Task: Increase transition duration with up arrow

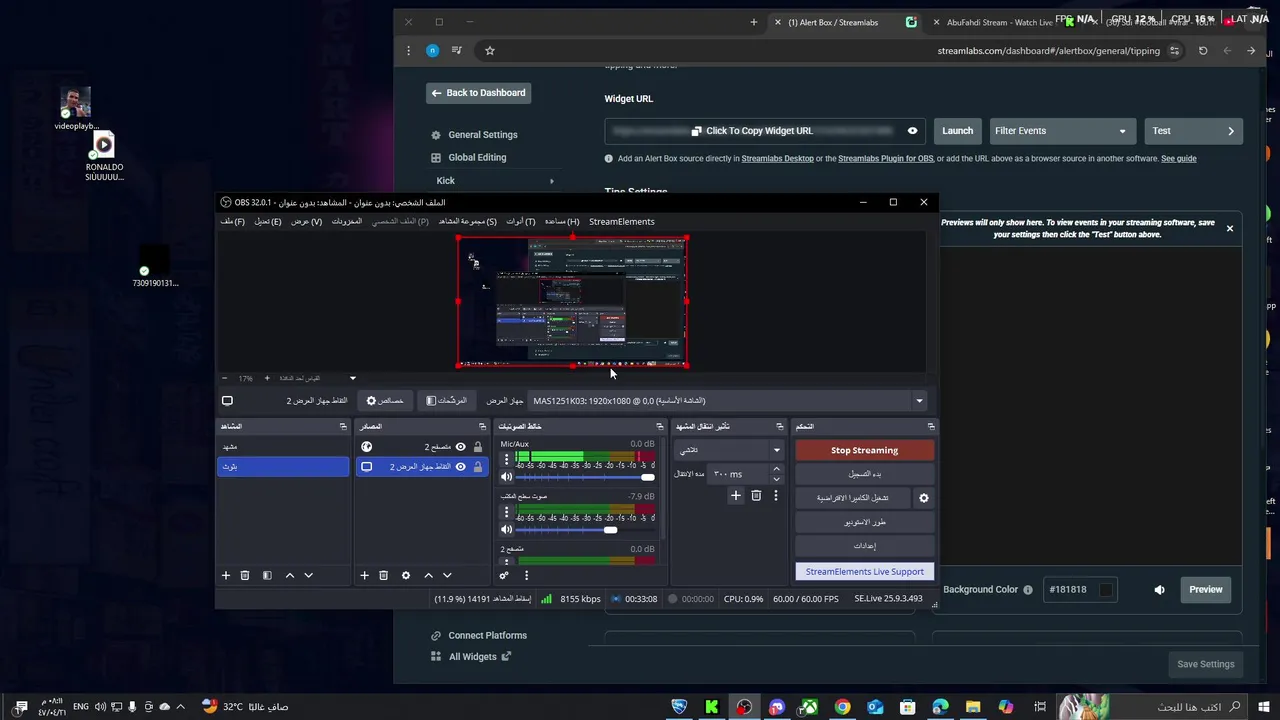Action: 776,469
